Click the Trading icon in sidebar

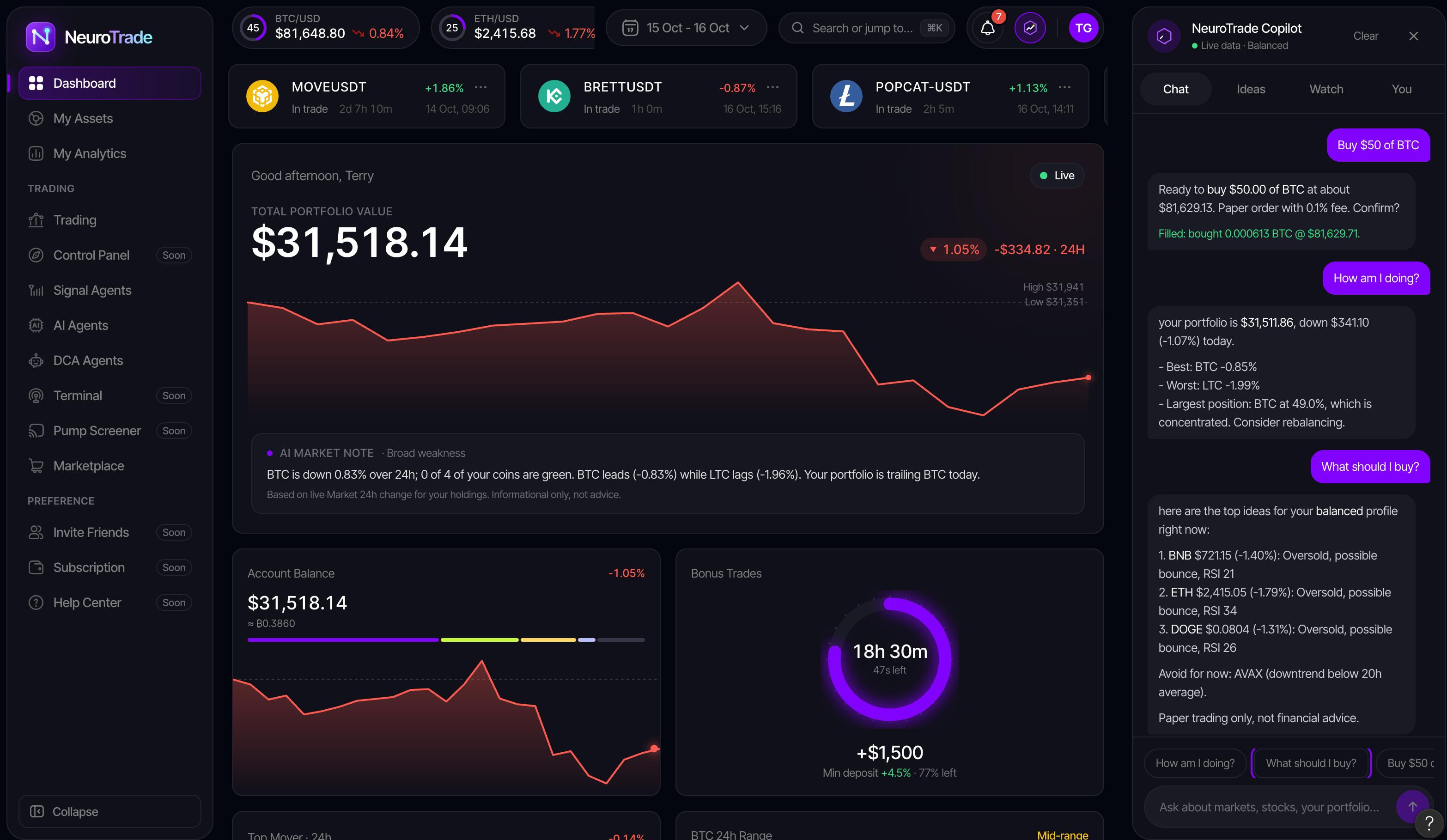tap(36, 220)
